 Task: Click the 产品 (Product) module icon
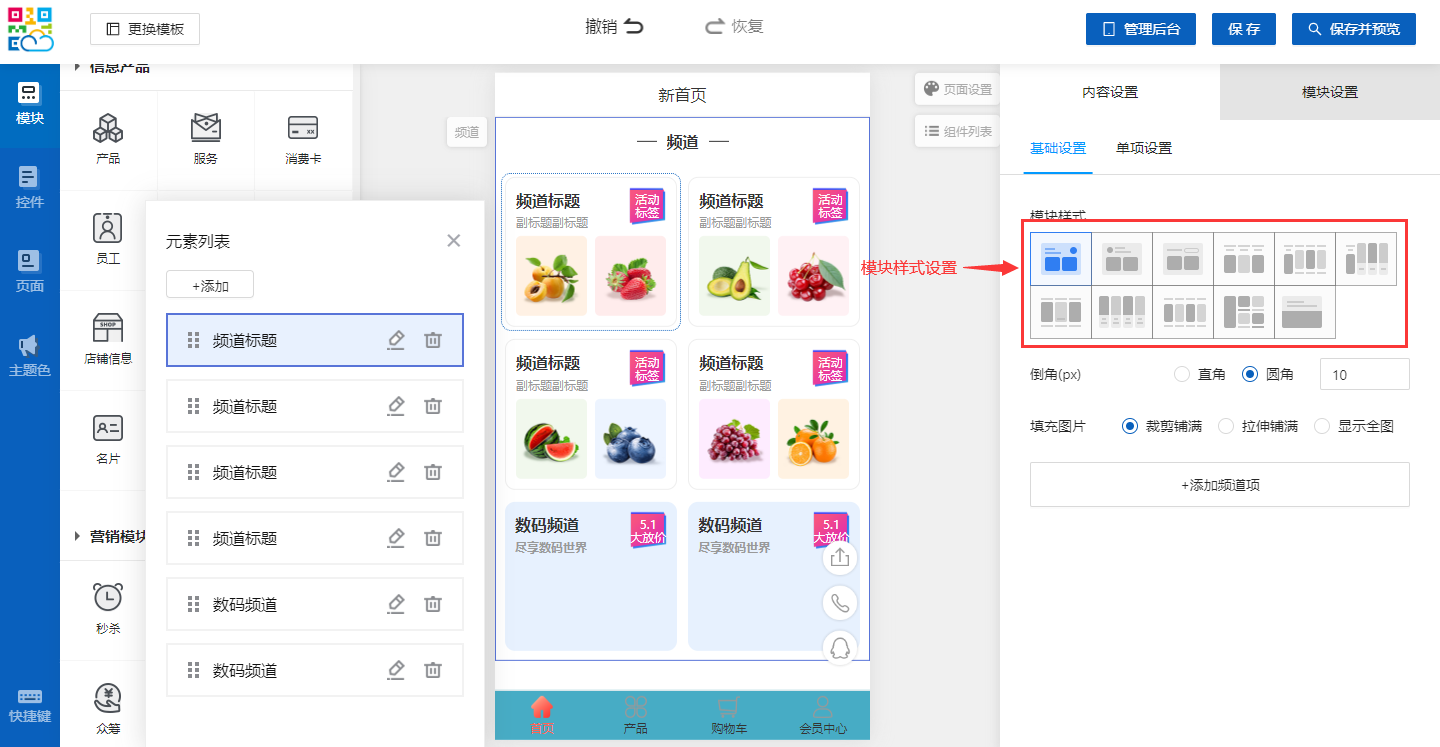click(108, 129)
